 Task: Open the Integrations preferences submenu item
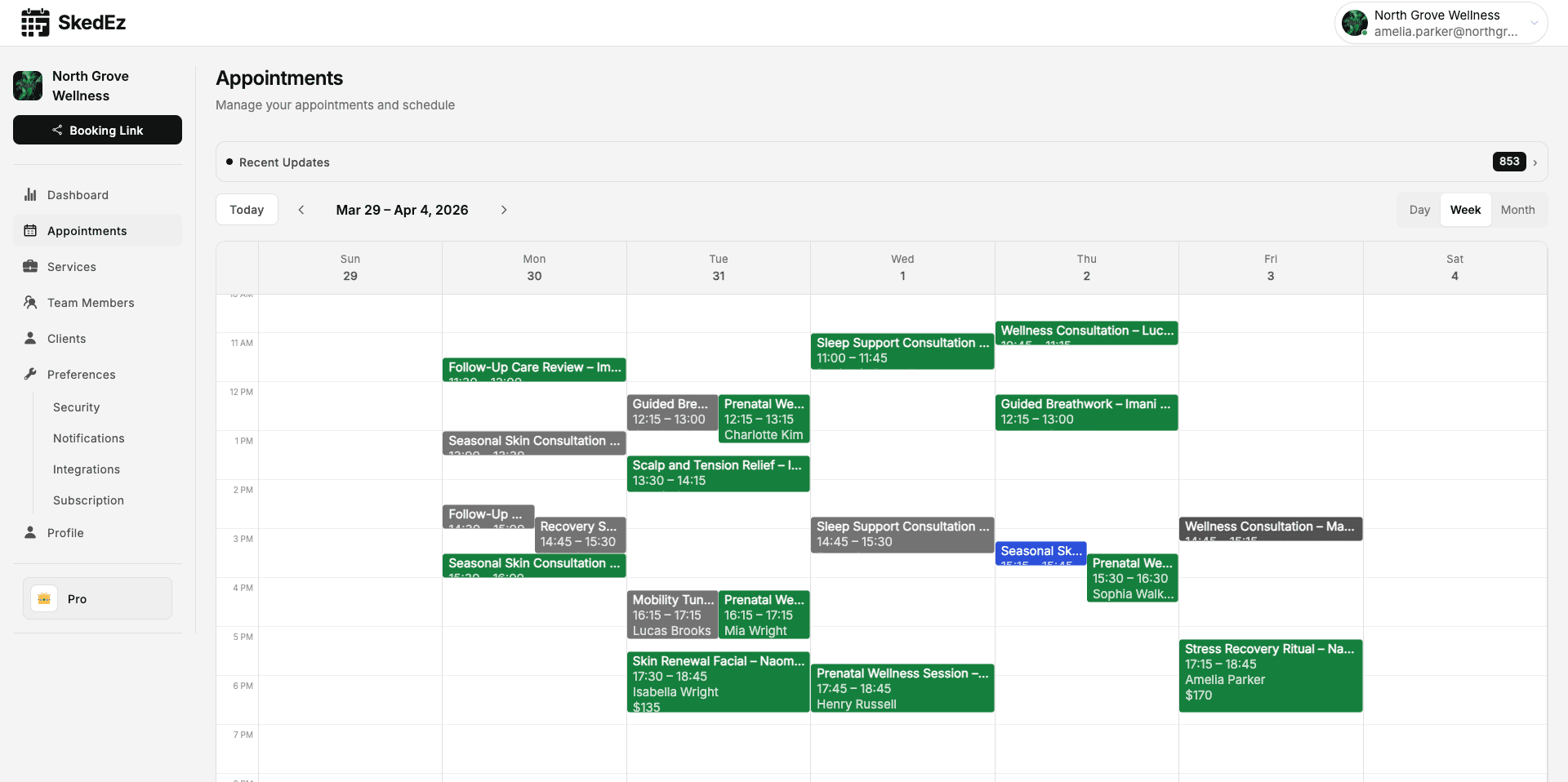87,469
